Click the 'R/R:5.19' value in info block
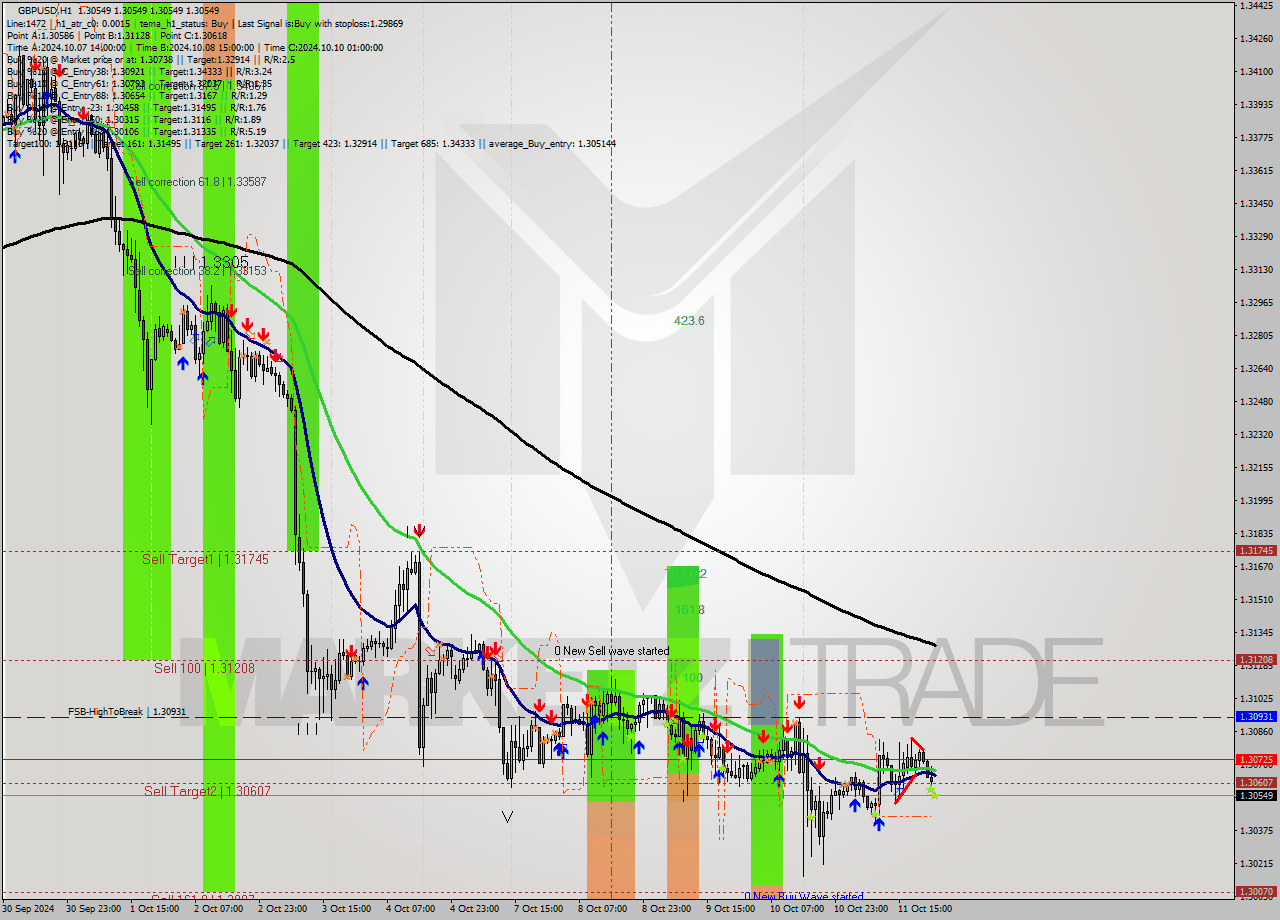 click(248, 132)
